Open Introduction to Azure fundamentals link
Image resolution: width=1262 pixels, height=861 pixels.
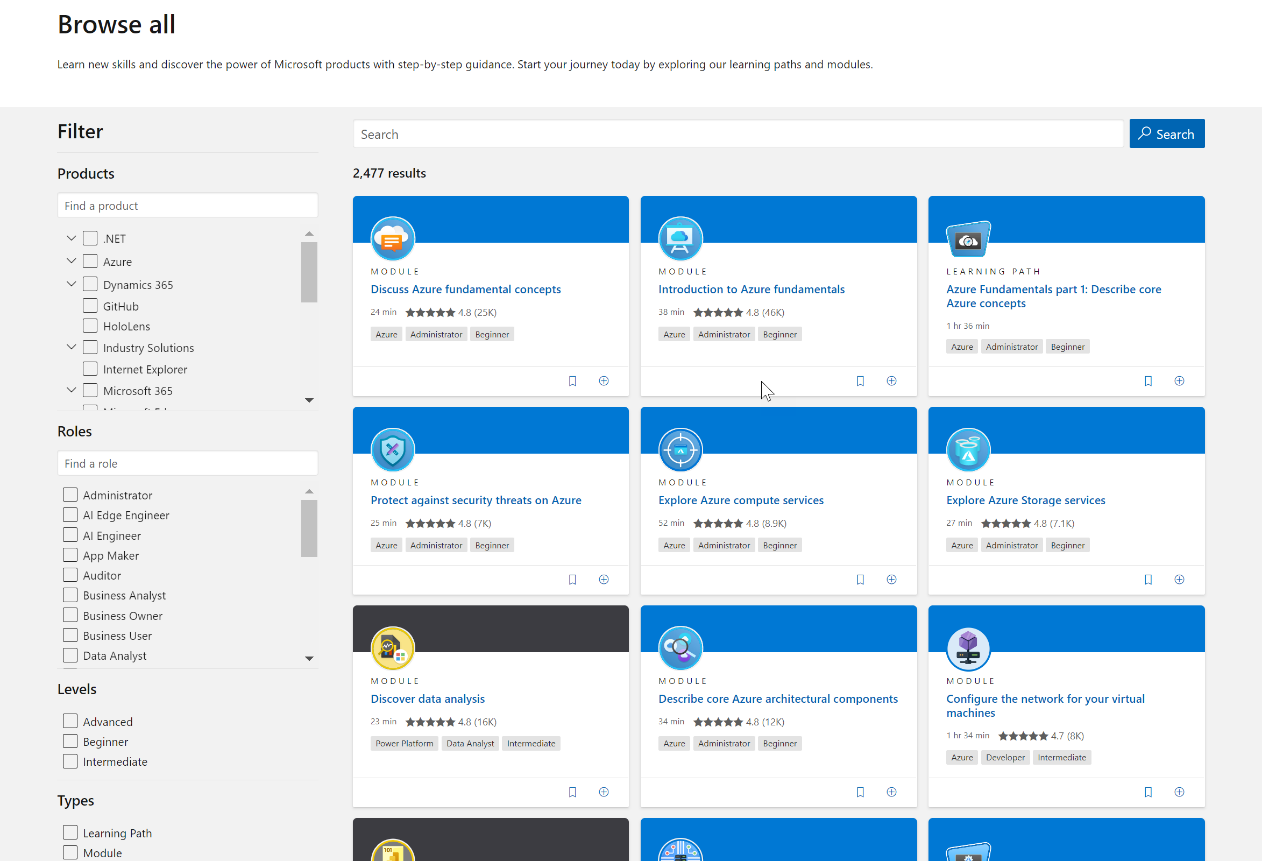(752, 289)
